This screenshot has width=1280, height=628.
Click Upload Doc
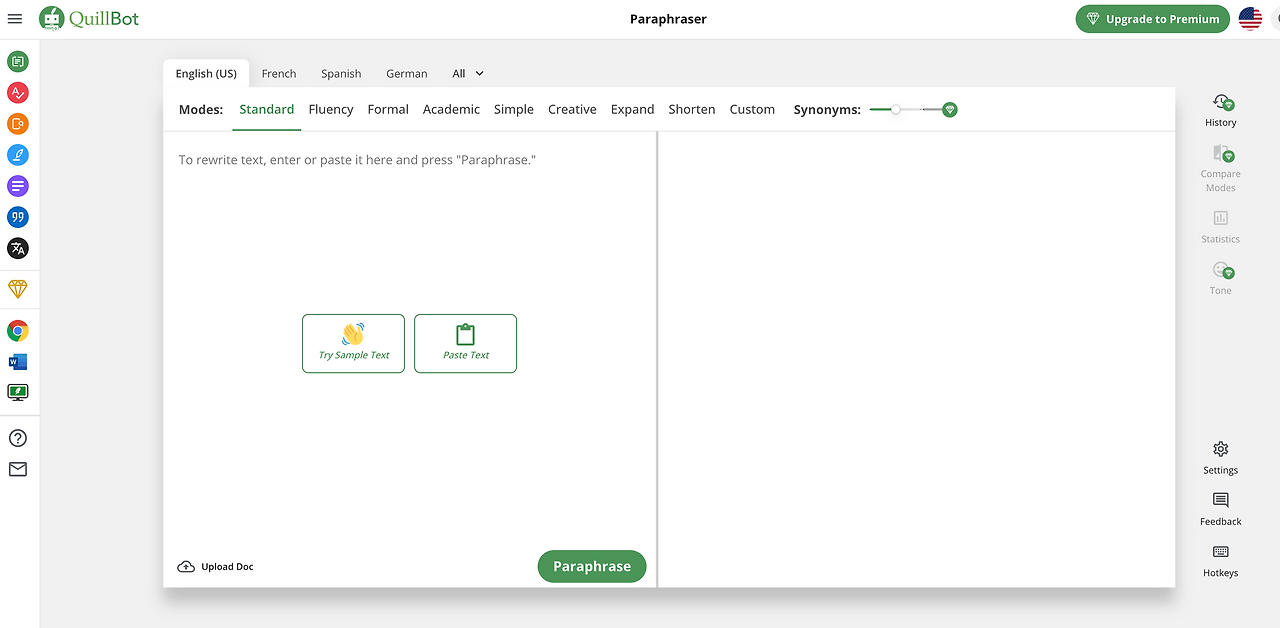[x=216, y=567]
